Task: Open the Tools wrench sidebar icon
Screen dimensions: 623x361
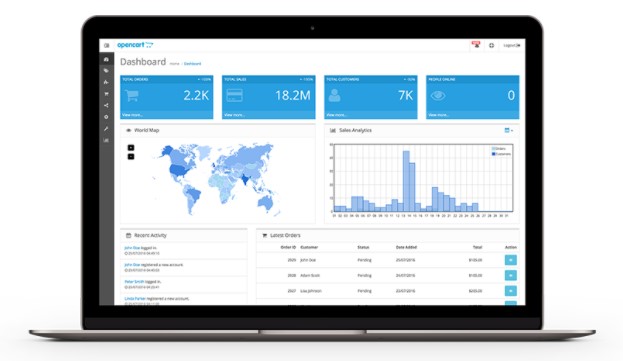Action: click(x=106, y=129)
